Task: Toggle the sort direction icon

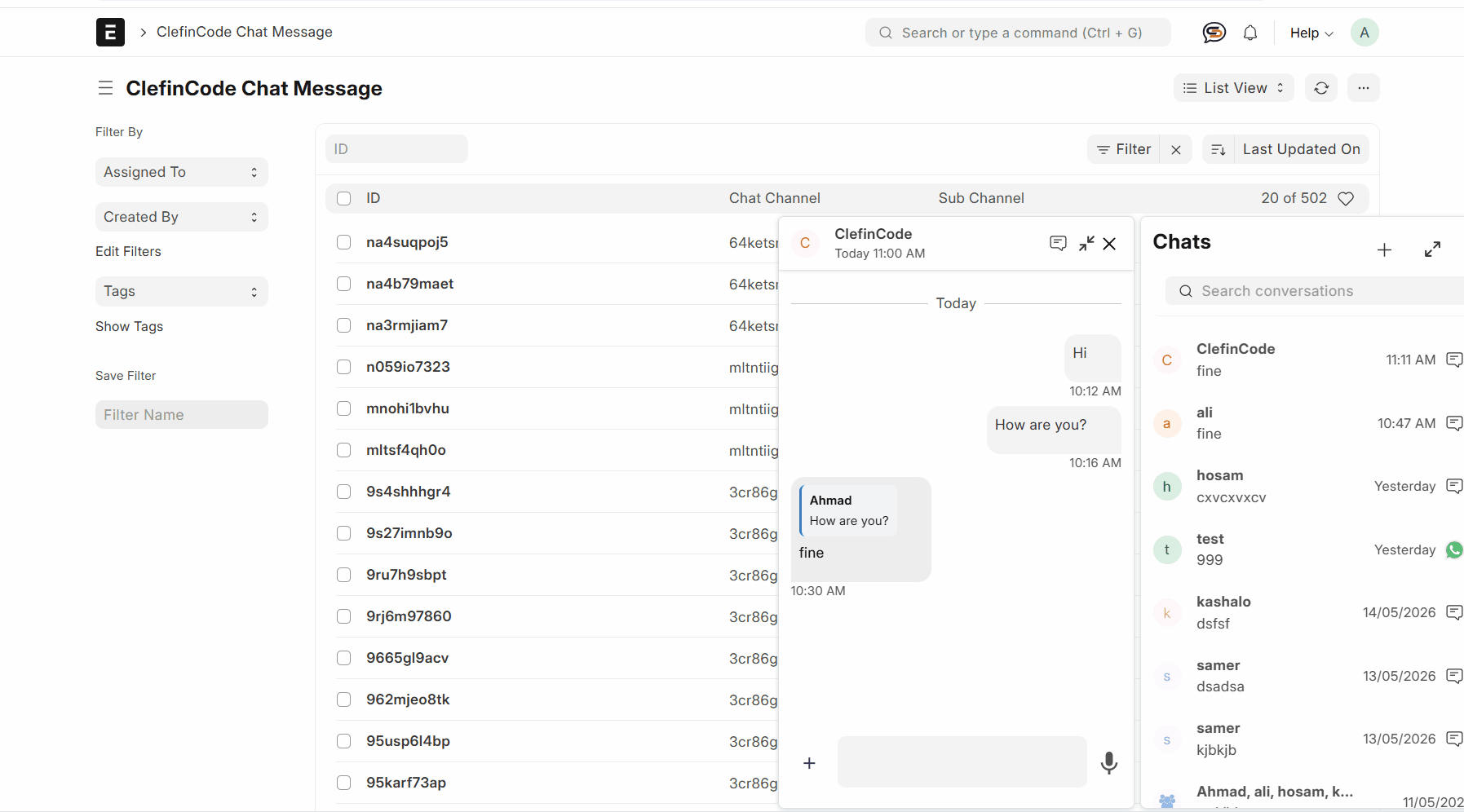Action: 1219,149
